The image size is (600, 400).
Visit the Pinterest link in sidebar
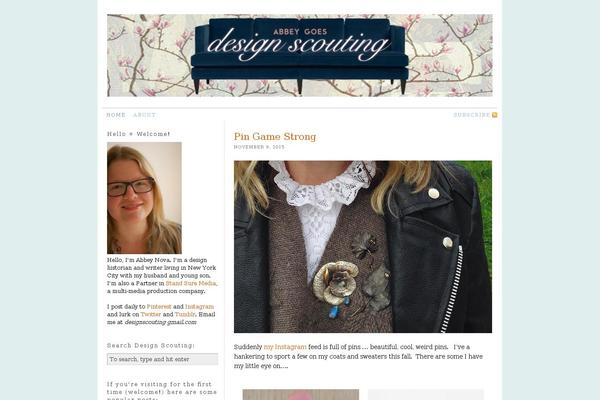(159, 307)
